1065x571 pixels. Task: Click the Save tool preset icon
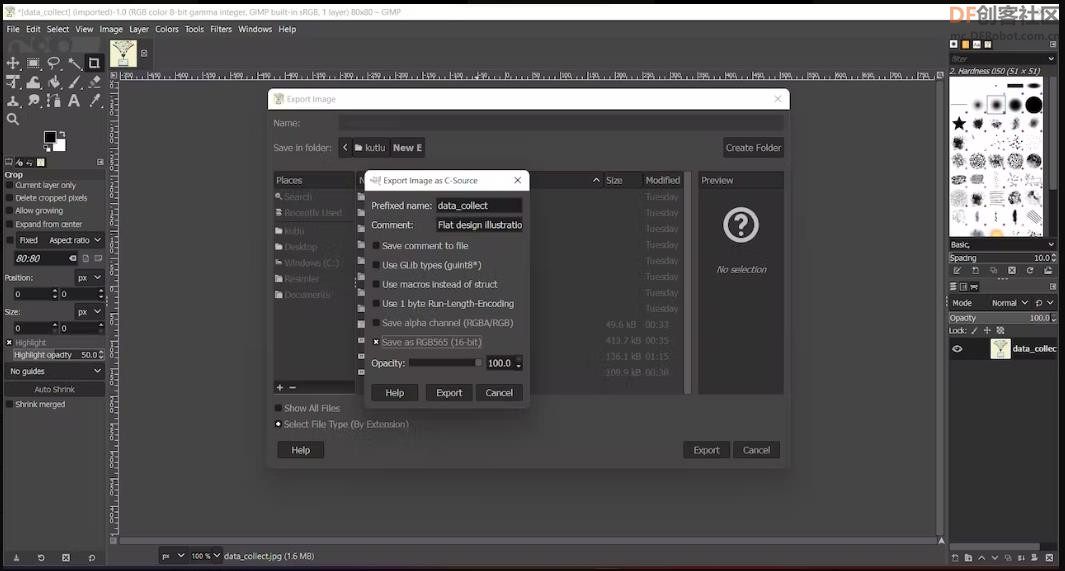pos(16,557)
